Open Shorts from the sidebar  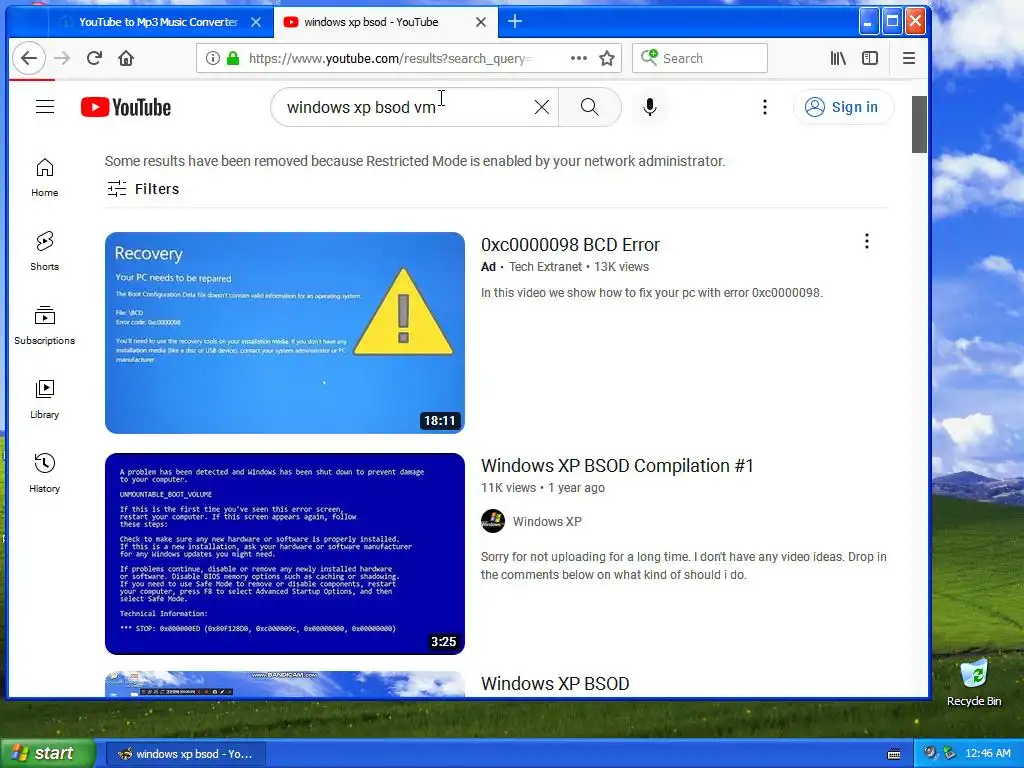[44, 251]
